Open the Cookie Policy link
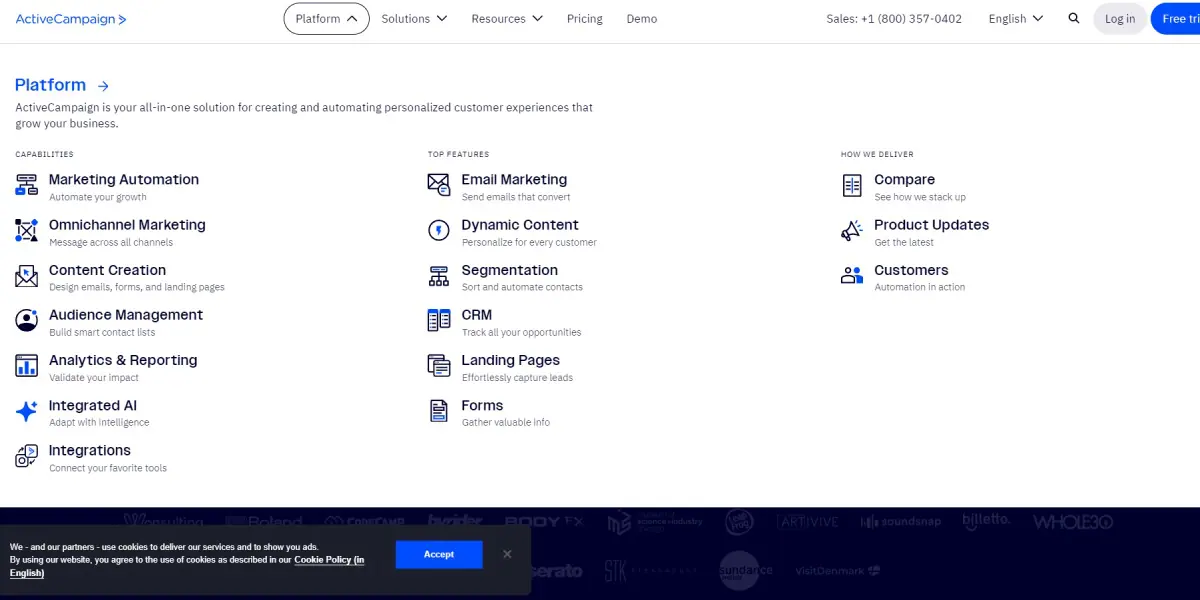 (x=329, y=560)
